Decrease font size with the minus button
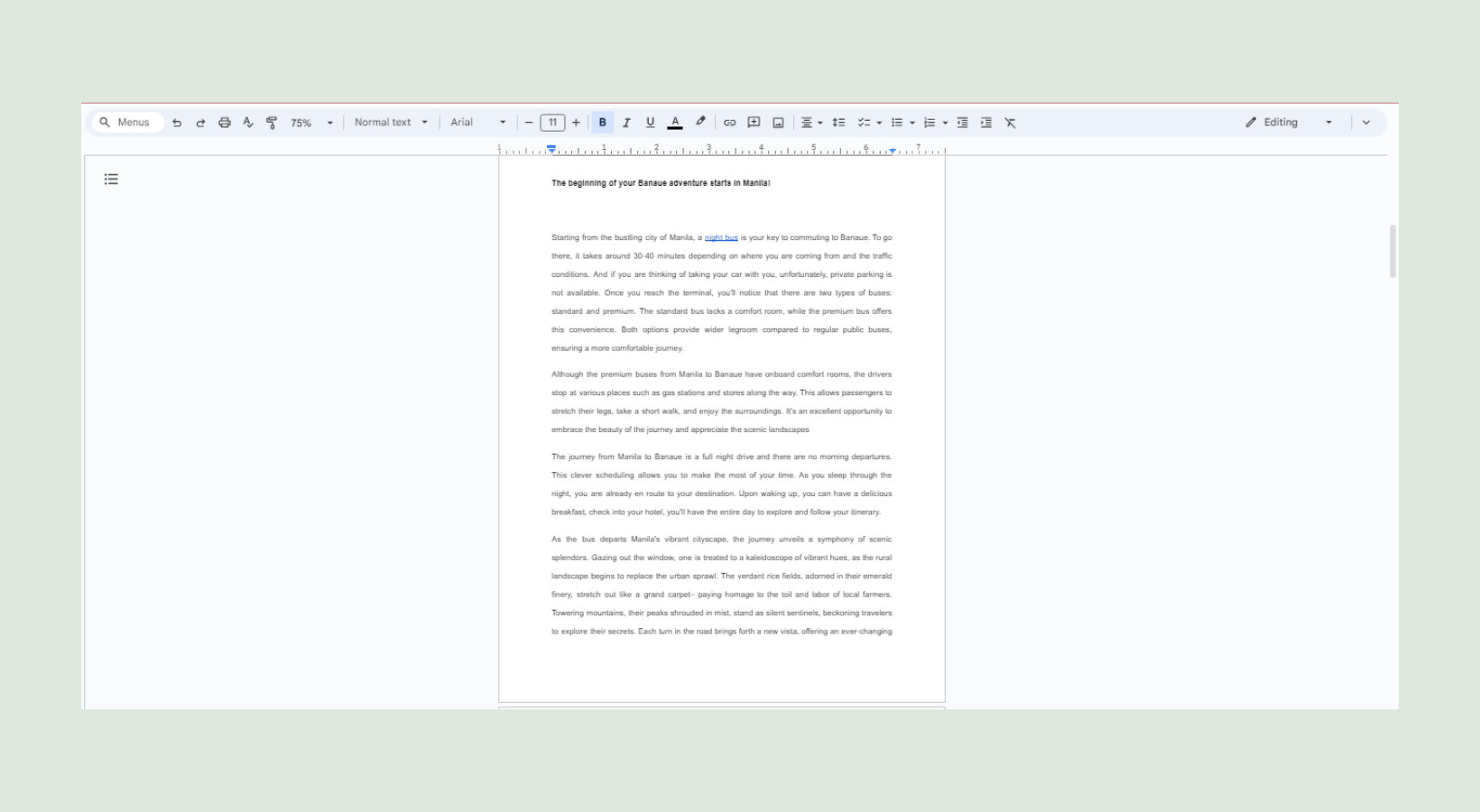Image resolution: width=1480 pixels, height=812 pixels. click(529, 123)
